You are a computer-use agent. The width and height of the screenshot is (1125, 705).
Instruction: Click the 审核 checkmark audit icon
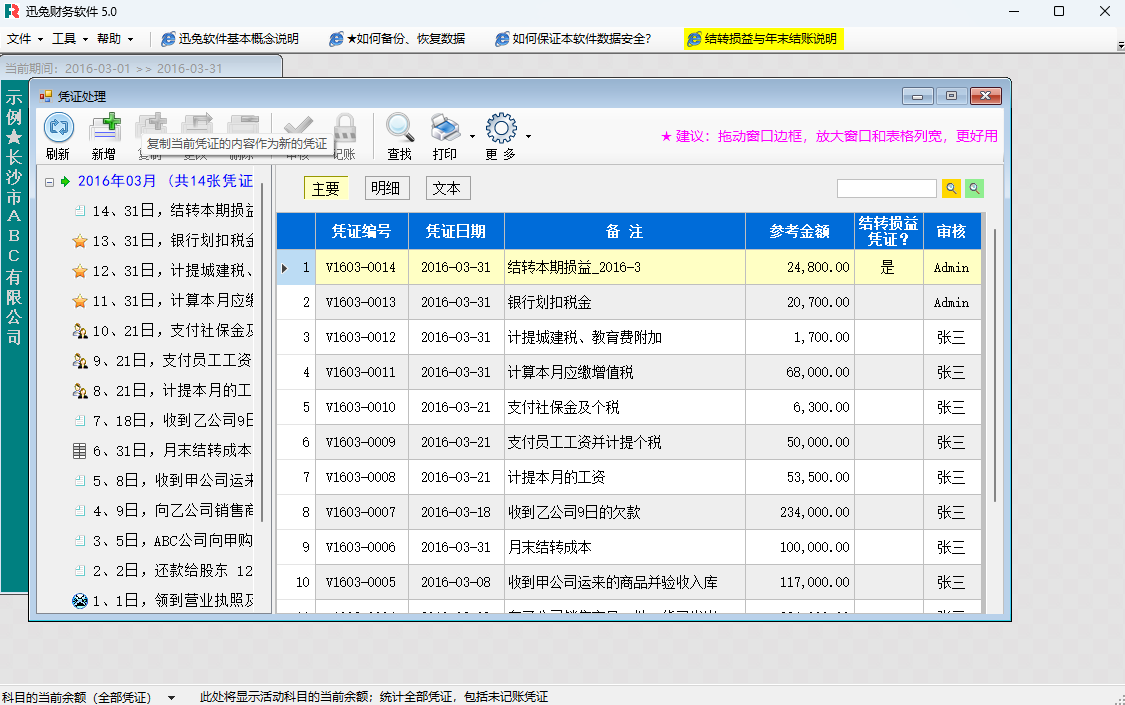click(296, 127)
